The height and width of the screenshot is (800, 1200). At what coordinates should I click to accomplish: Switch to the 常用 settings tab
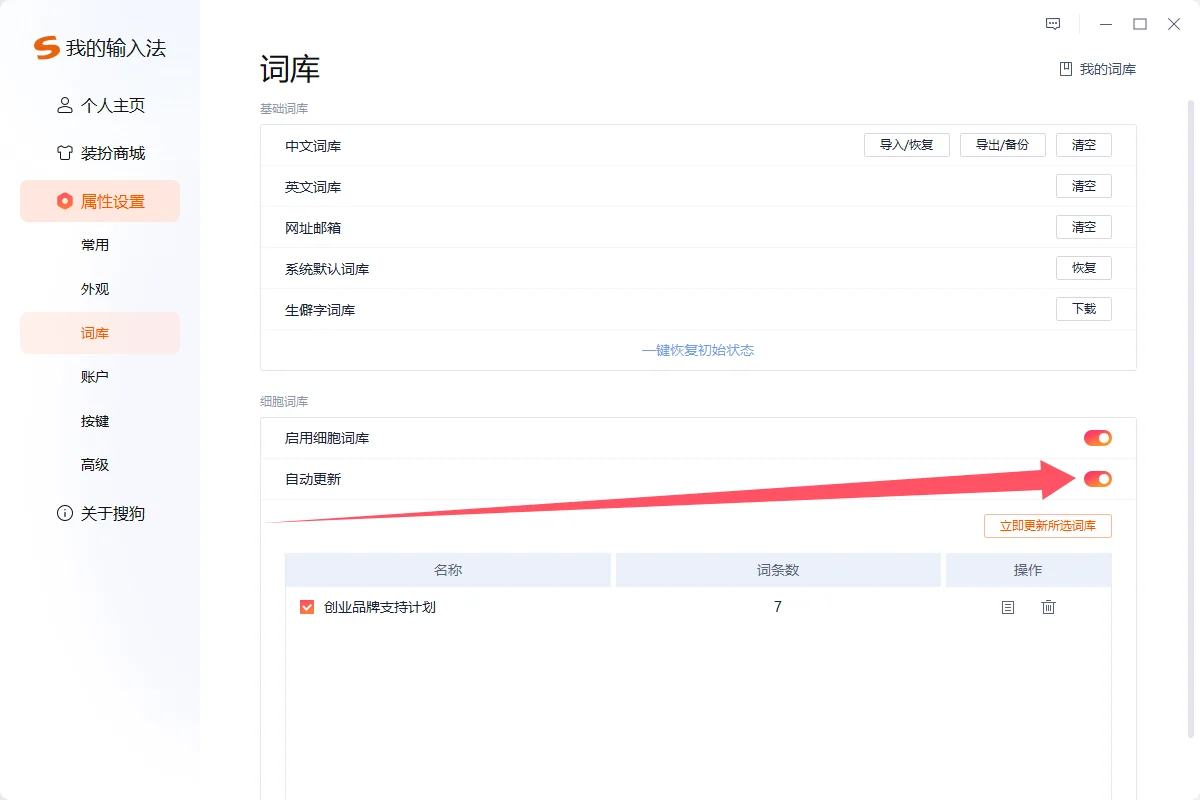[95, 245]
